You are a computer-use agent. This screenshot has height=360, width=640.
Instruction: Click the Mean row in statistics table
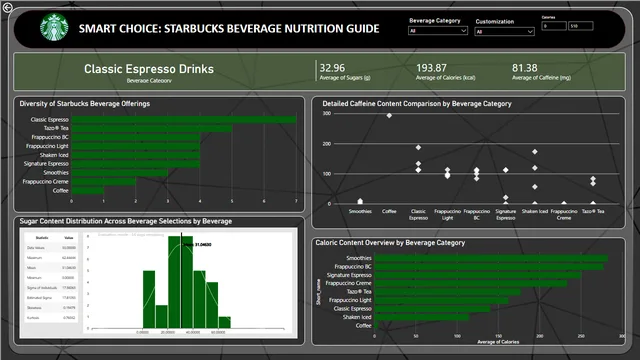tap(51, 268)
